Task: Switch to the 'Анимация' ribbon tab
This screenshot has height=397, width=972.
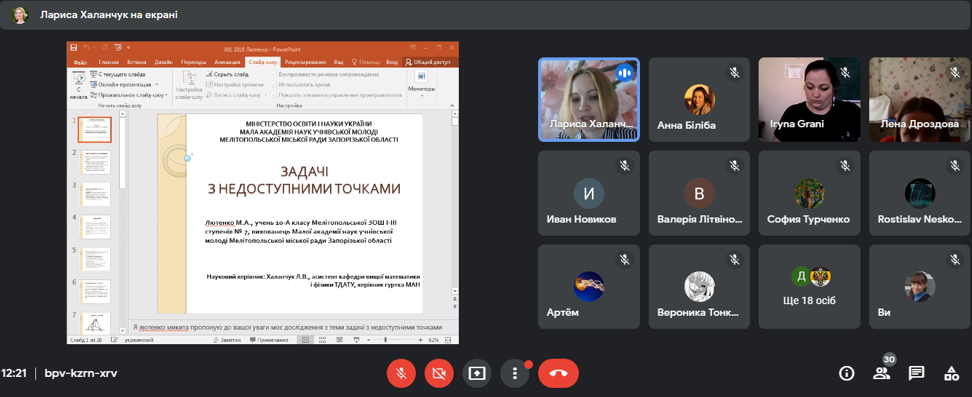Action: coord(228,62)
